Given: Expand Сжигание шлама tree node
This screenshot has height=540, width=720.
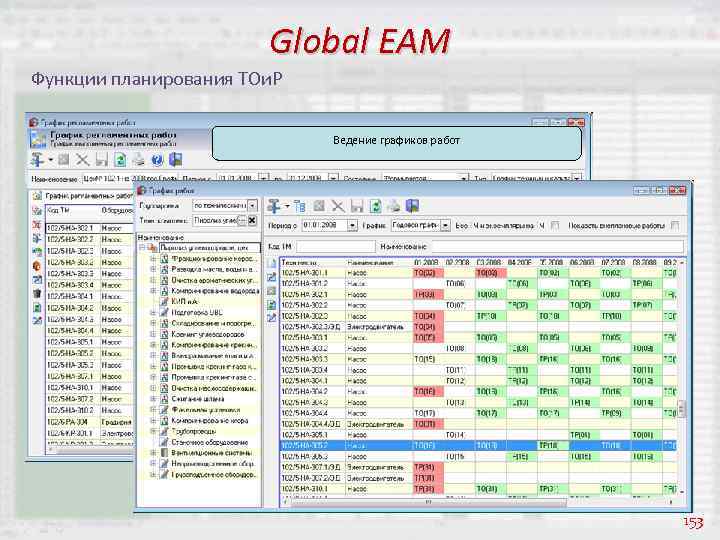Looking at the screenshot, I should point(153,399).
